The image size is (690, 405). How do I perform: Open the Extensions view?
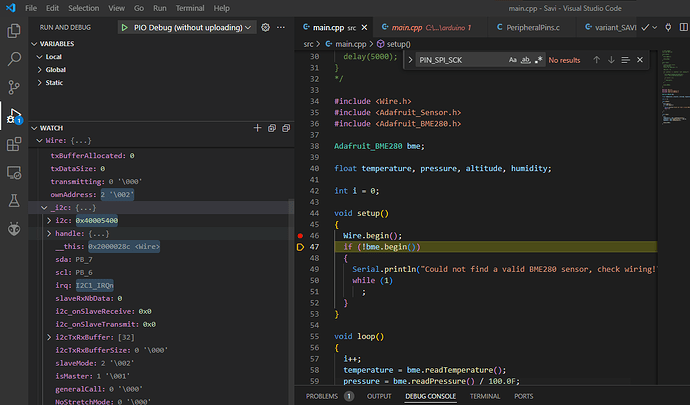[x=14, y=144]
